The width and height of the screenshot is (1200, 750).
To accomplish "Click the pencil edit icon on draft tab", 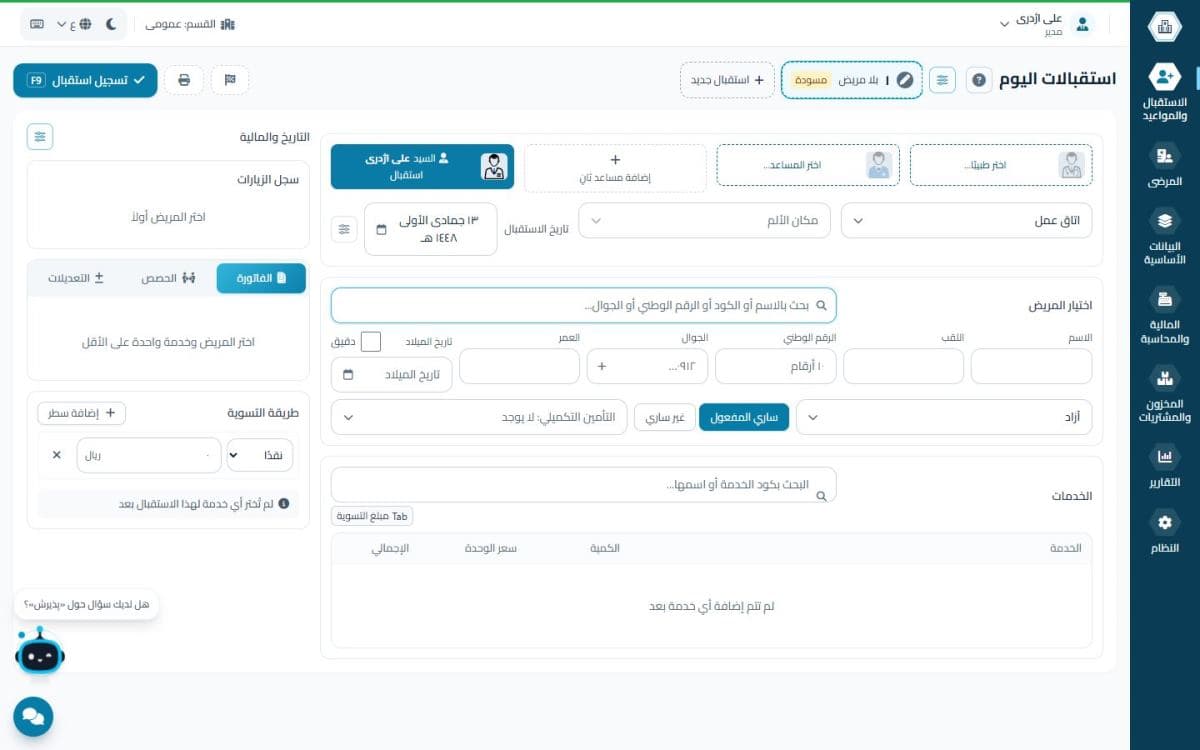I will pos(905,80).
